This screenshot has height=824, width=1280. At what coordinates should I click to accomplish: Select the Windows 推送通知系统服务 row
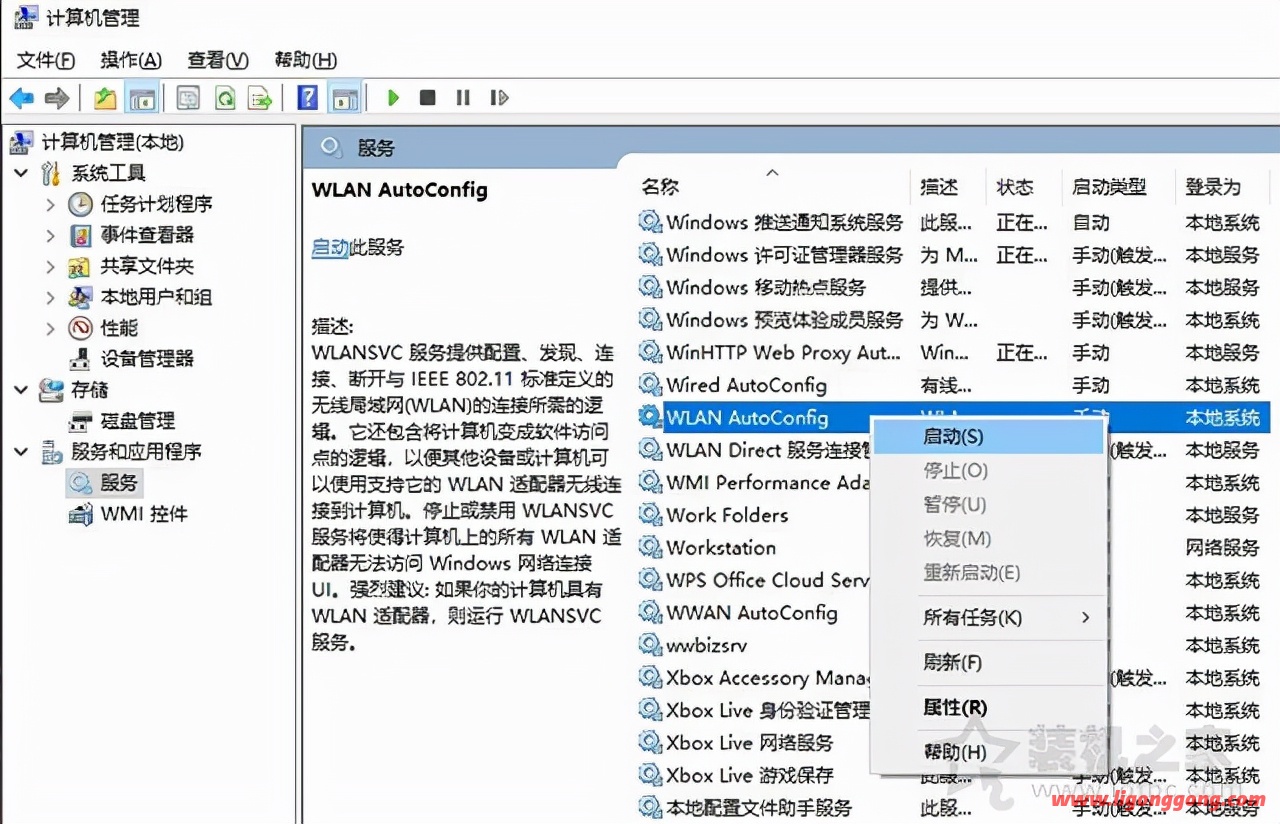tap(953, 223)
